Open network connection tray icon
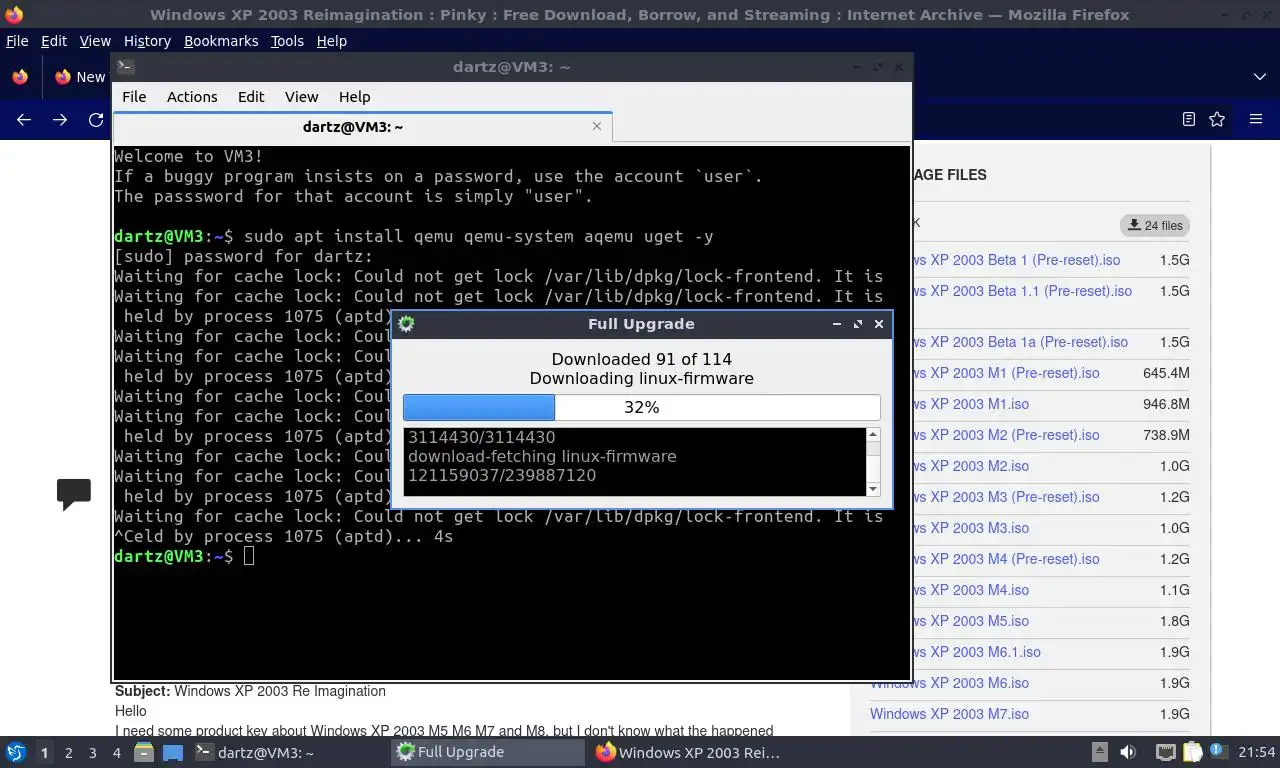The width and height of the screenshot is (1280, 768). tap(1165, 752)
